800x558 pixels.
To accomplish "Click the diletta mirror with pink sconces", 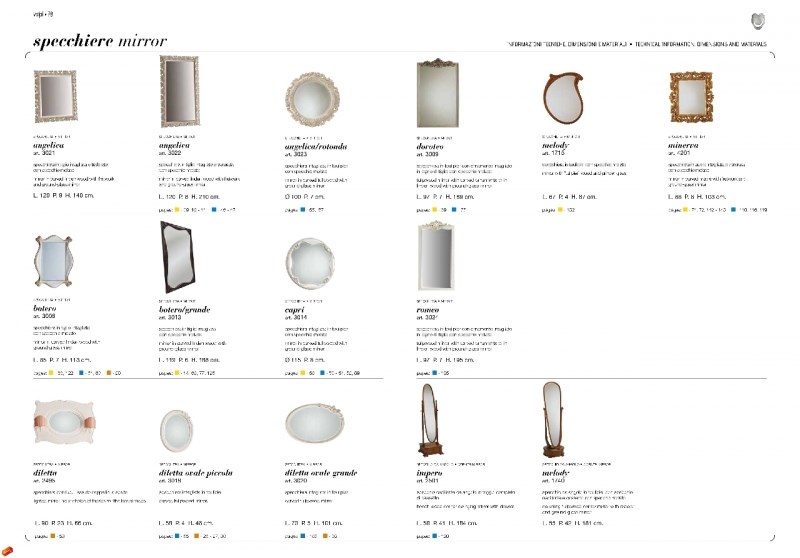I will pos(64,423).
